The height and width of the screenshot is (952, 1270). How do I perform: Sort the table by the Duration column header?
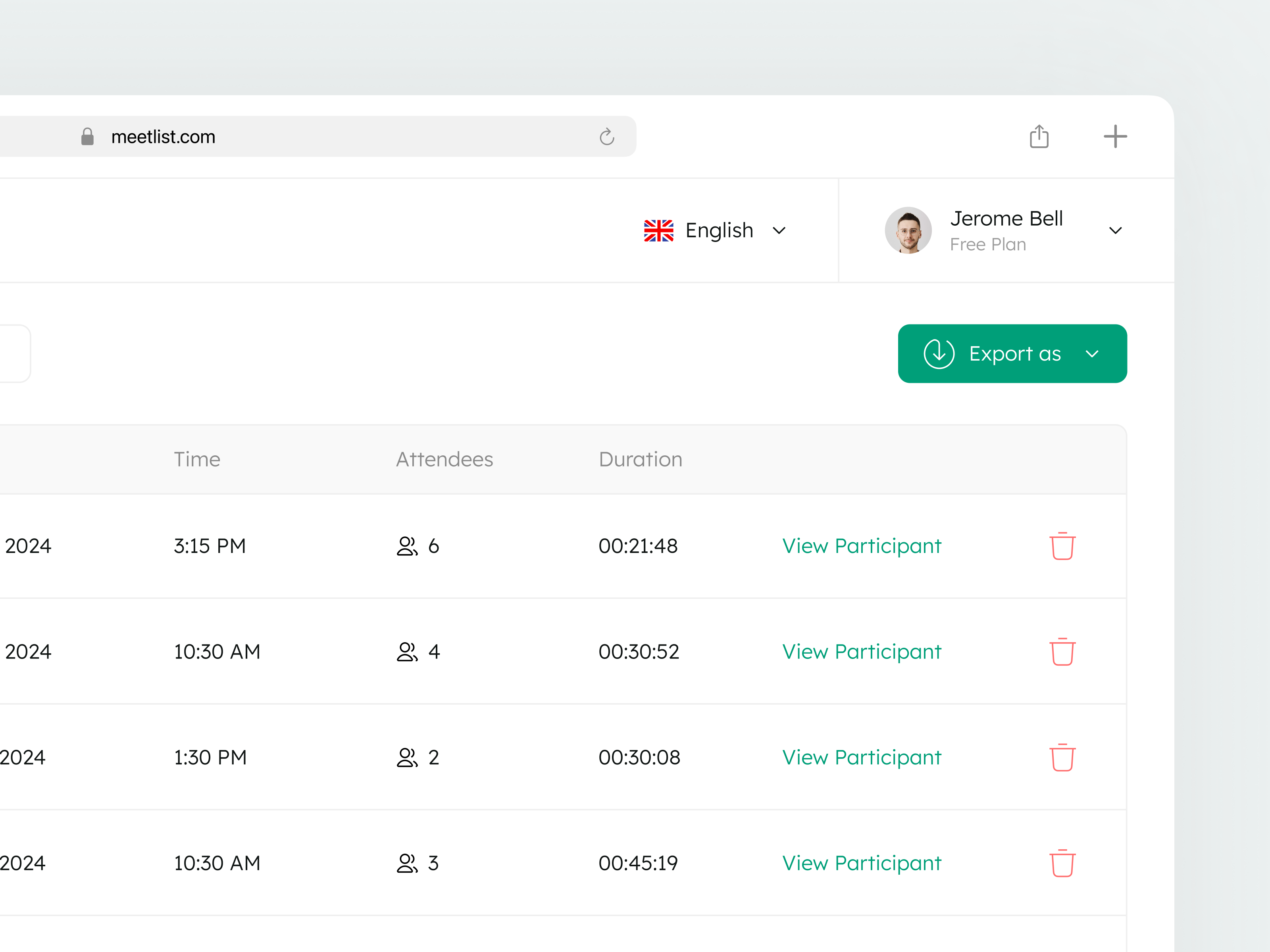coord(640,459)
